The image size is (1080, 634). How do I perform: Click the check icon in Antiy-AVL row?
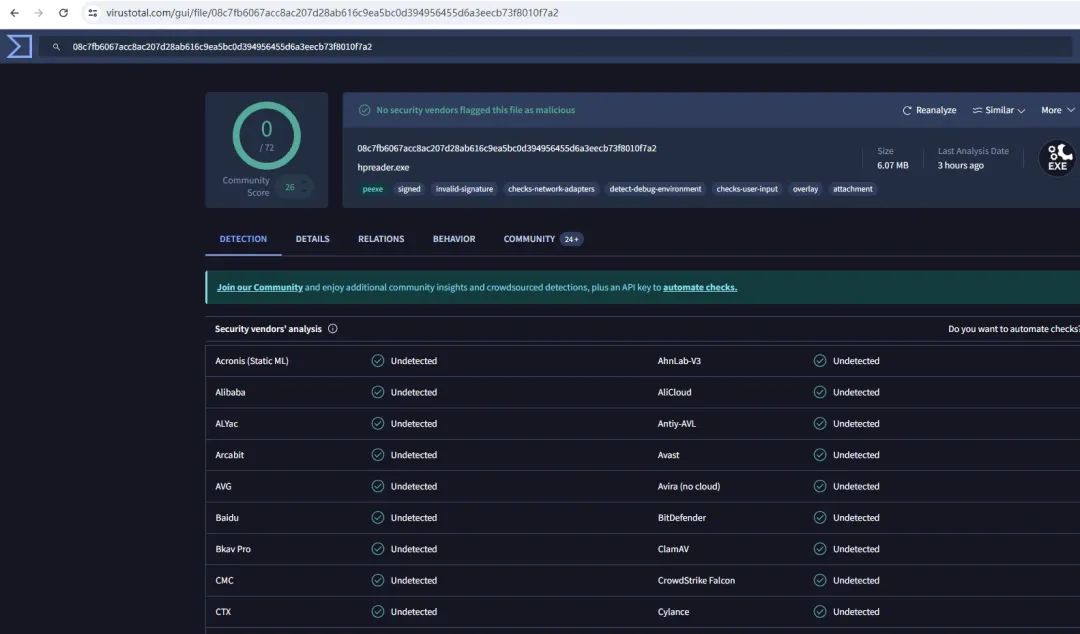tap(820, 424)
